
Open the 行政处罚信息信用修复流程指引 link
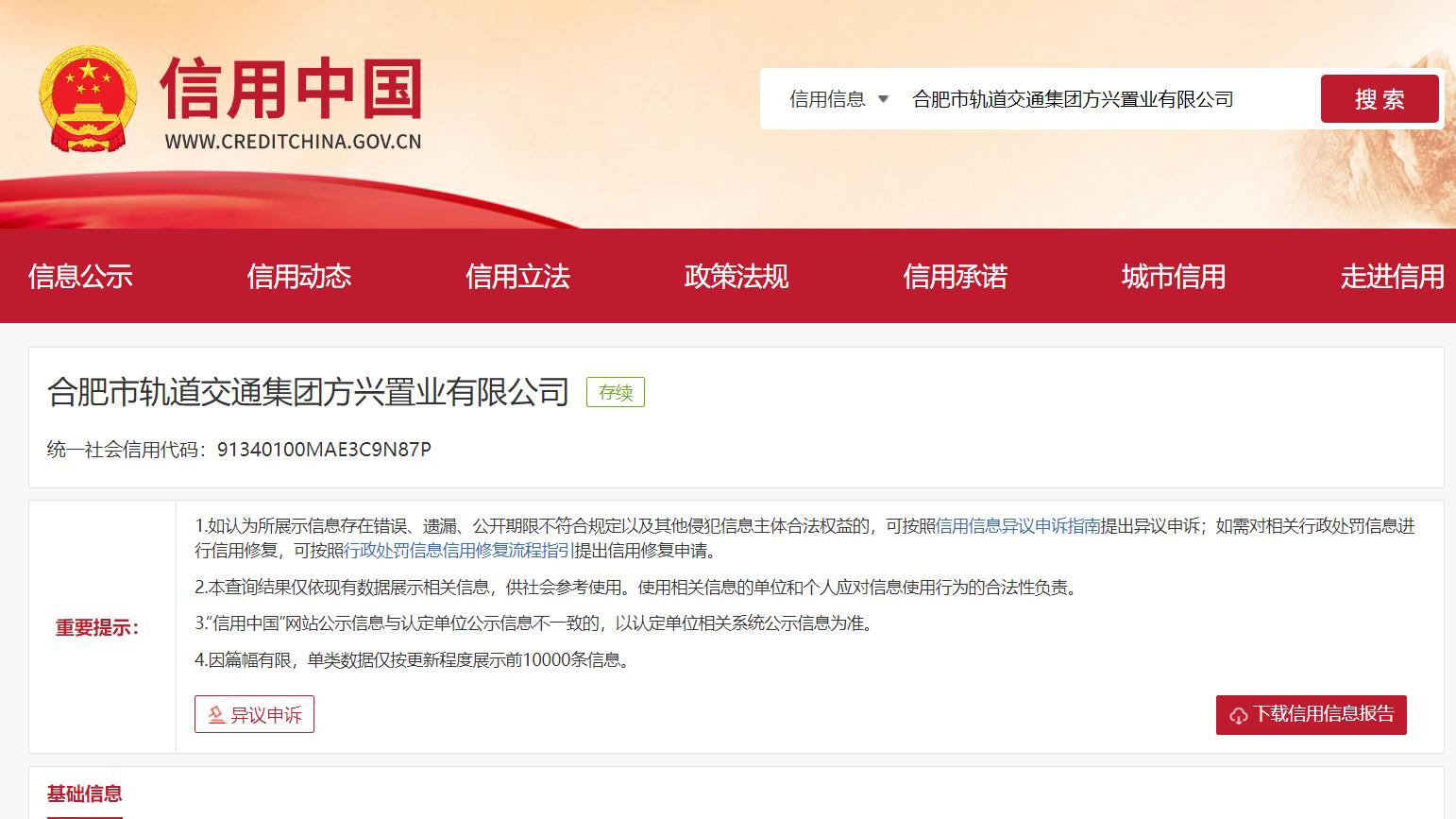click(457, 551)
